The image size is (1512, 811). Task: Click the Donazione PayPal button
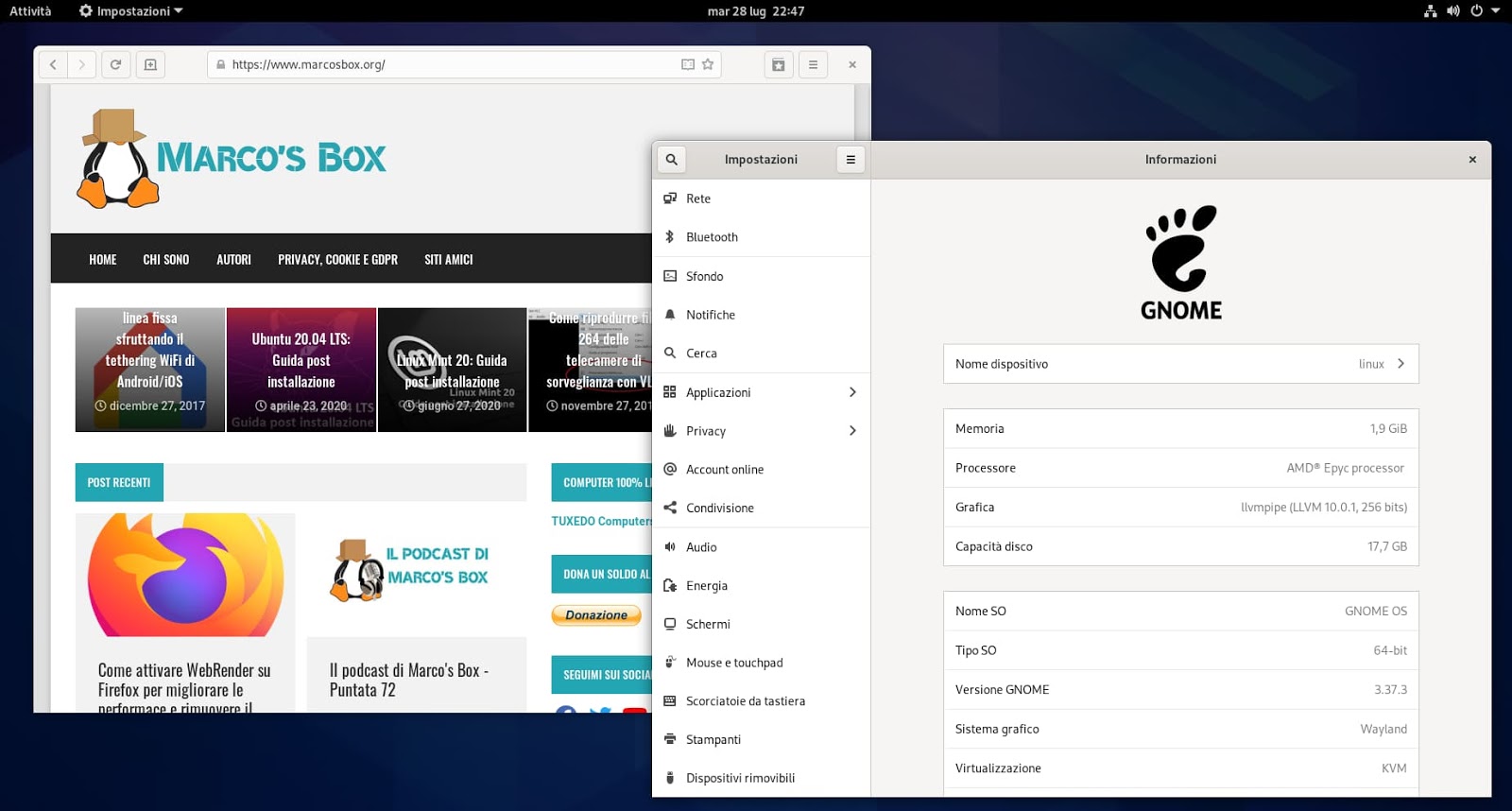[x=596, y=615]
